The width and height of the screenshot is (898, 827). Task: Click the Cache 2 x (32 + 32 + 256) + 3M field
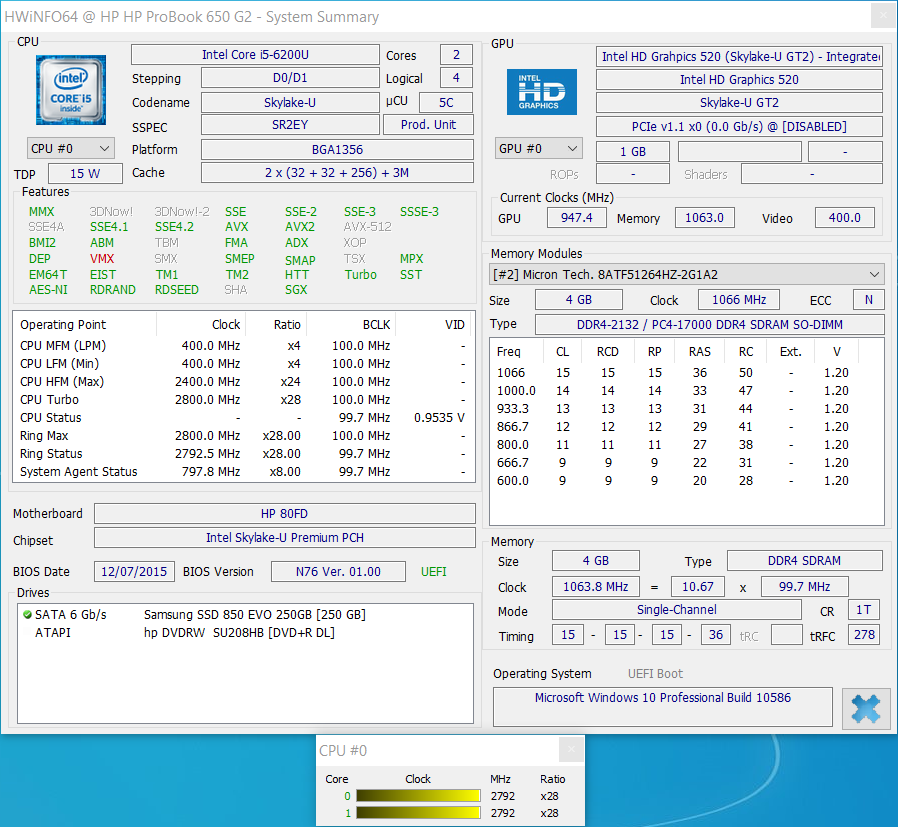point(337,173)
